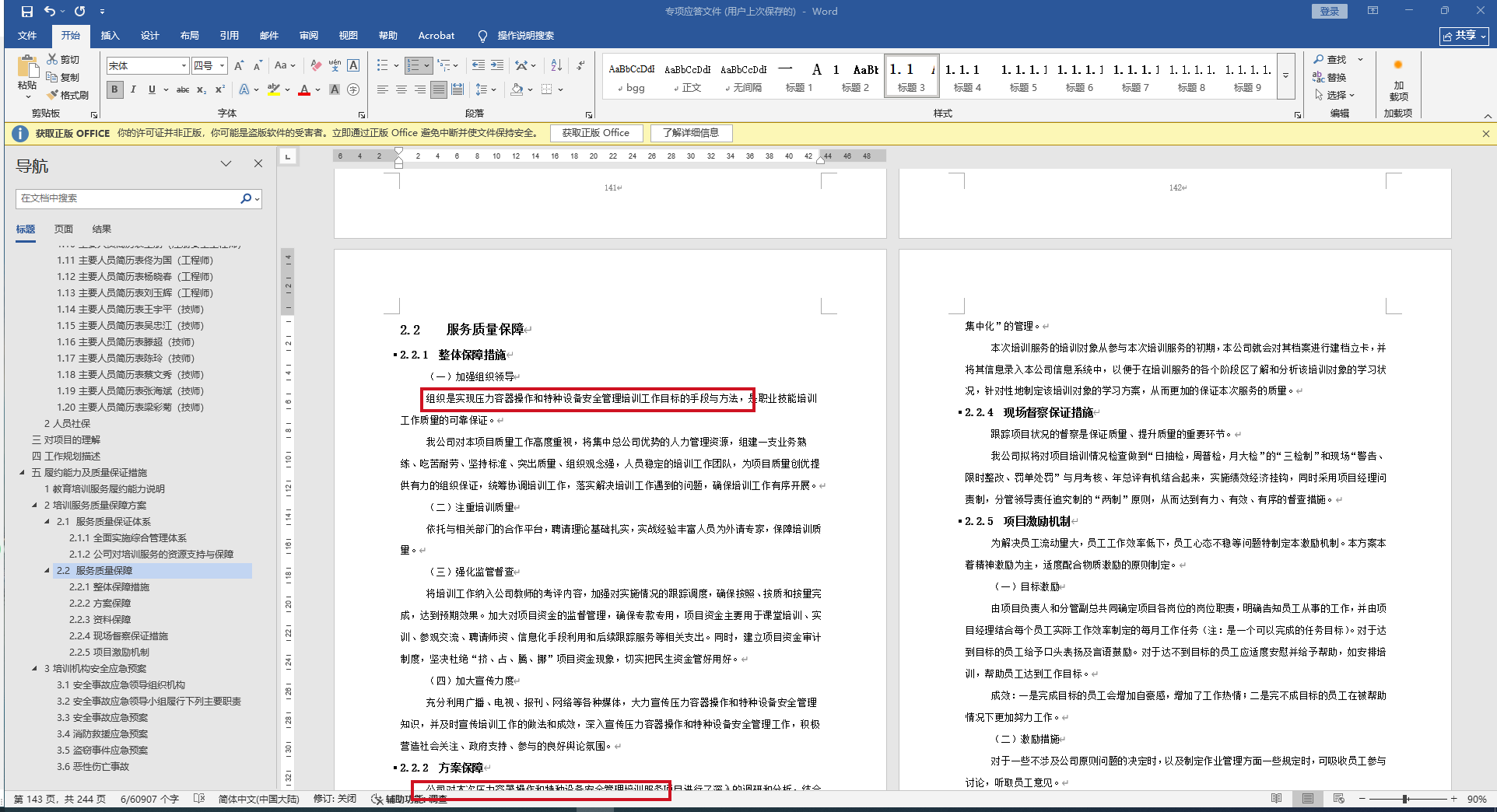This screenshot has height=812, width=1497.
Task: Click the Paste clipboard icon
Action: tap(27, 68)
